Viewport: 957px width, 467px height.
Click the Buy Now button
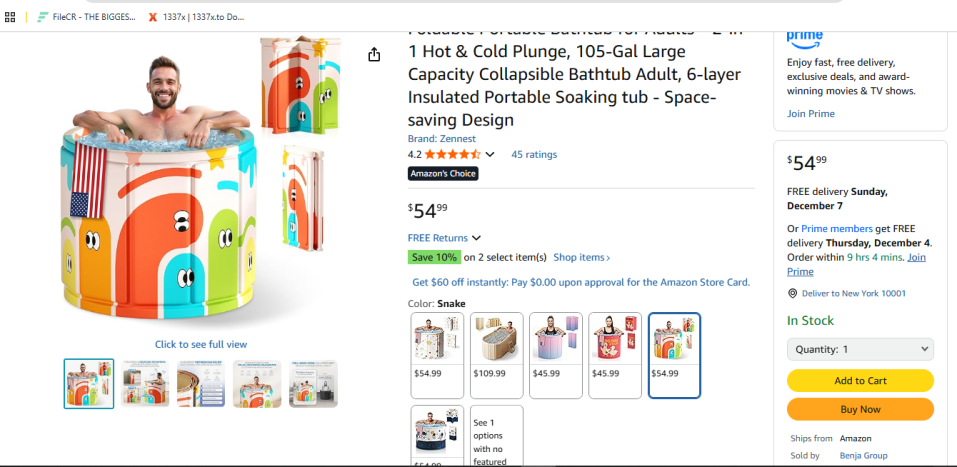tap(860, 409)
